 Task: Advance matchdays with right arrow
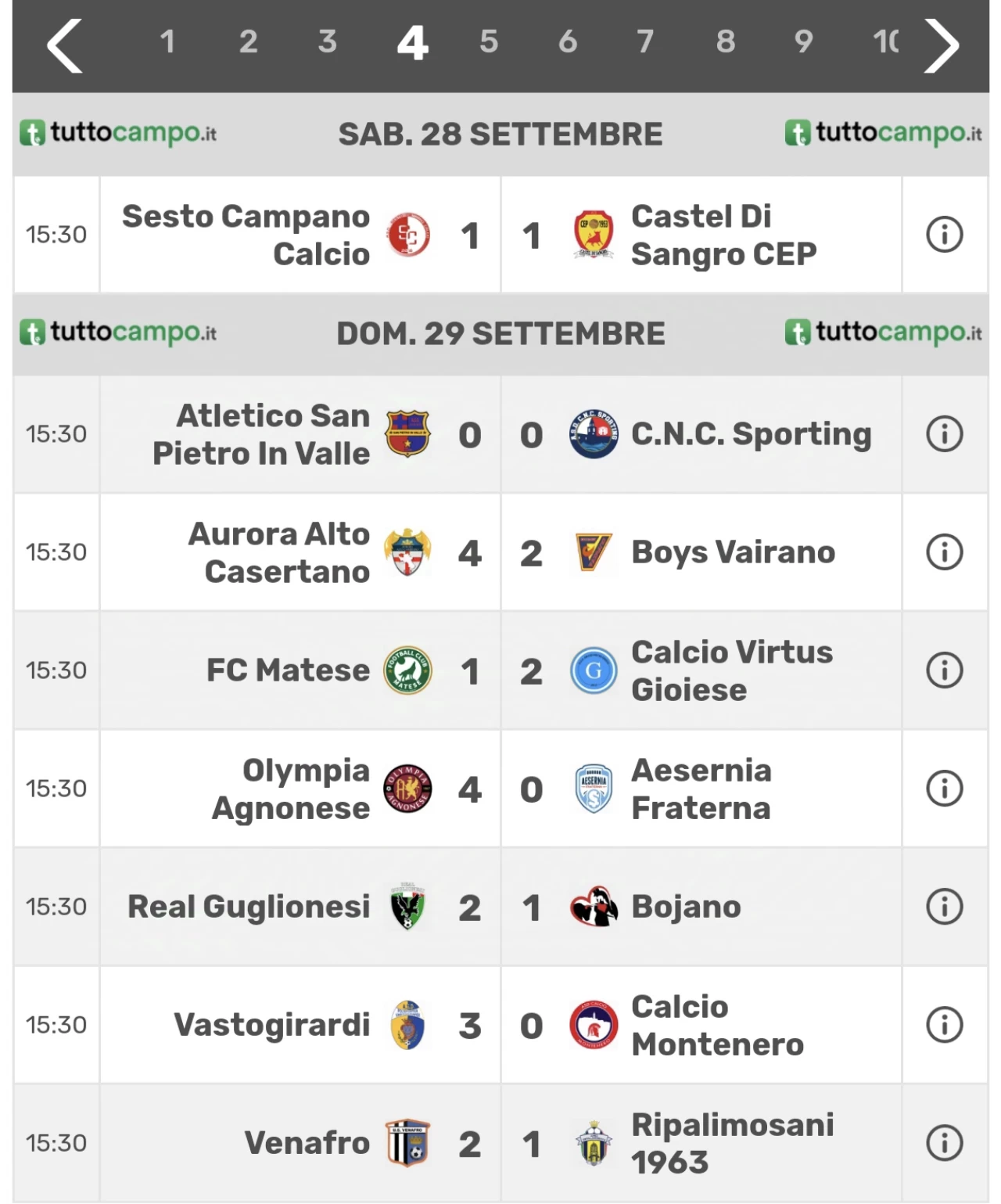coord(942,45)
